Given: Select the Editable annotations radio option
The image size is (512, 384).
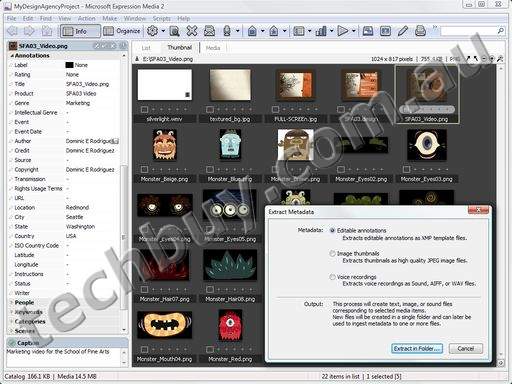Looking at the screenshot, I should point(332,230).
